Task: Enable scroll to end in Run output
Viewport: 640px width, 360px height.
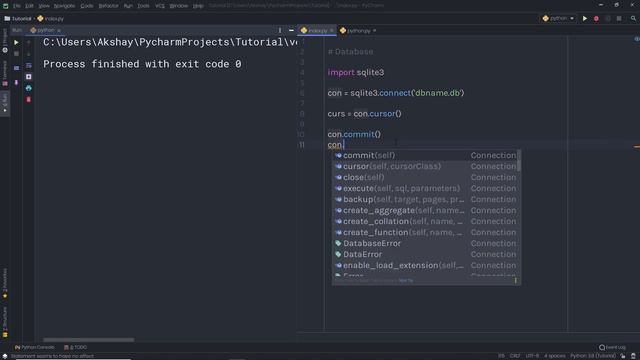Action: pos(29,77)
